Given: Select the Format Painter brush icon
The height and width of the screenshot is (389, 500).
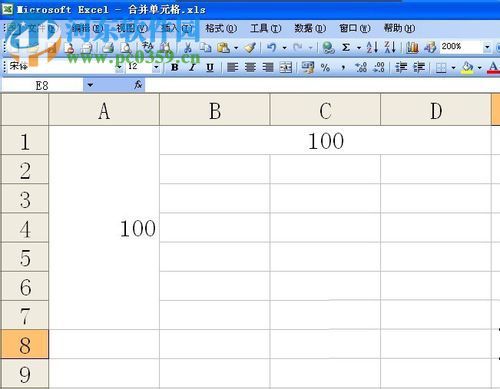Looking at the screenshot, I should pos(249,48).
